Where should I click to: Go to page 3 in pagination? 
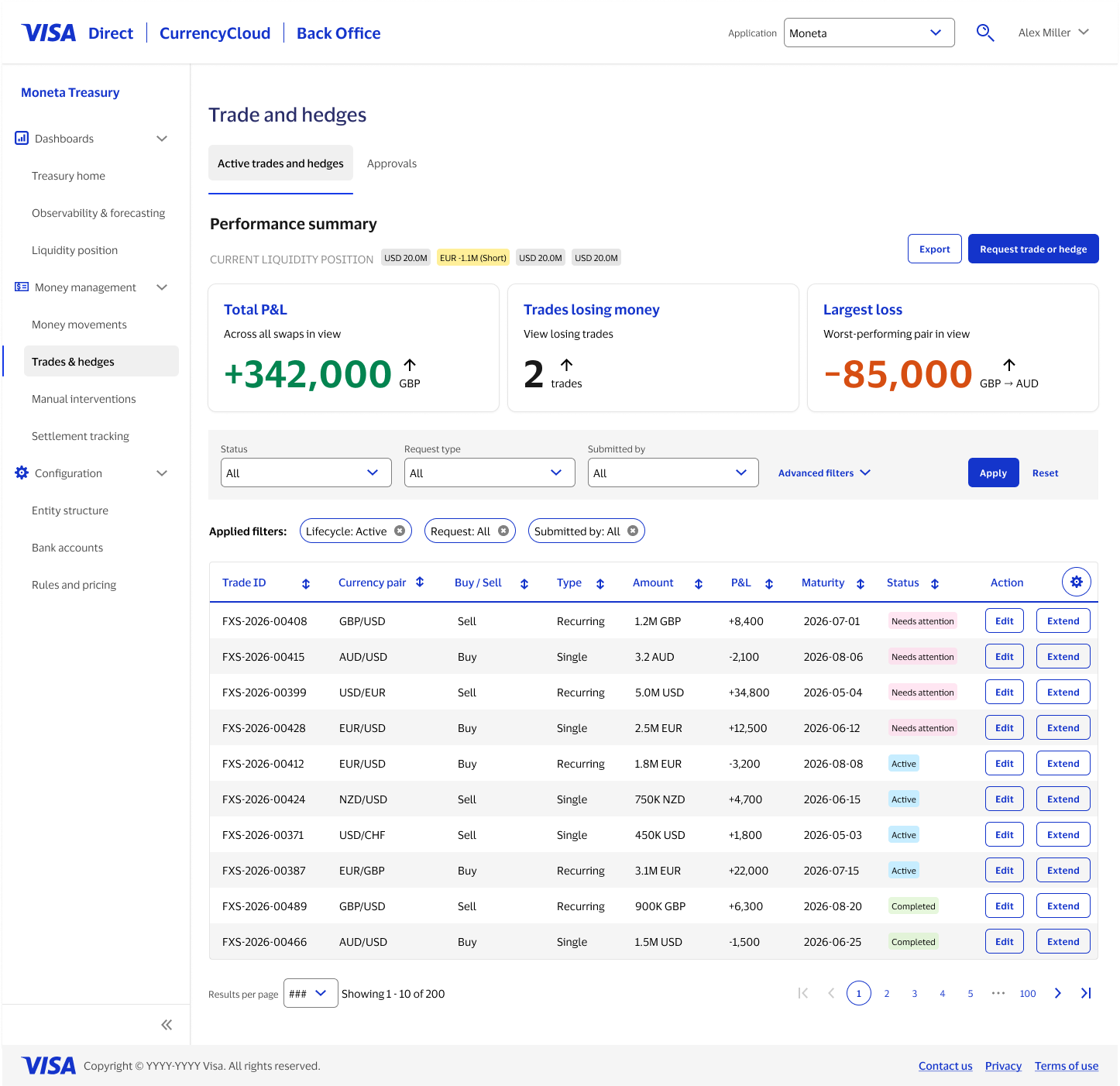point(915,993)
